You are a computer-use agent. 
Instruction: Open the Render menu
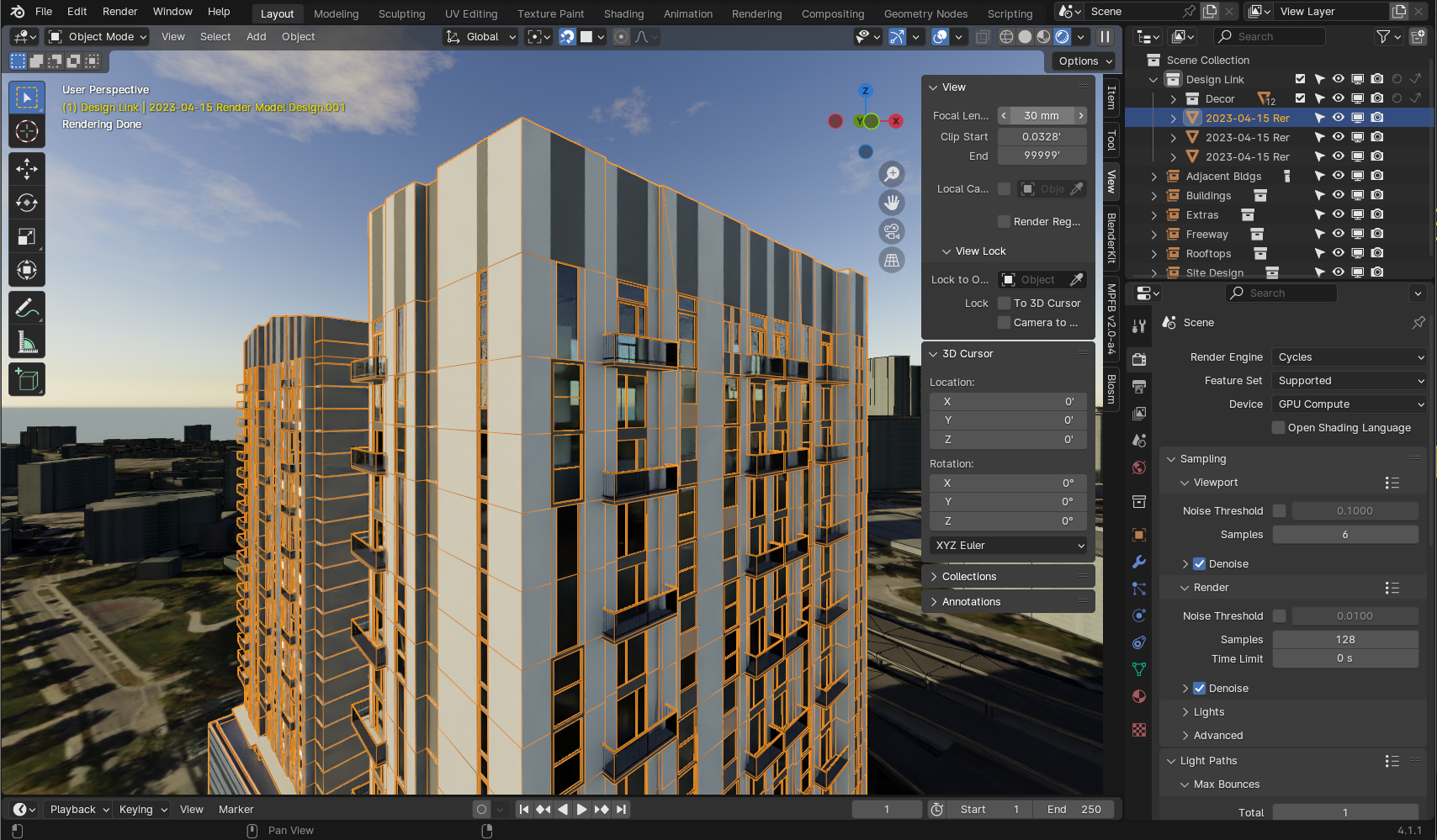120,12
